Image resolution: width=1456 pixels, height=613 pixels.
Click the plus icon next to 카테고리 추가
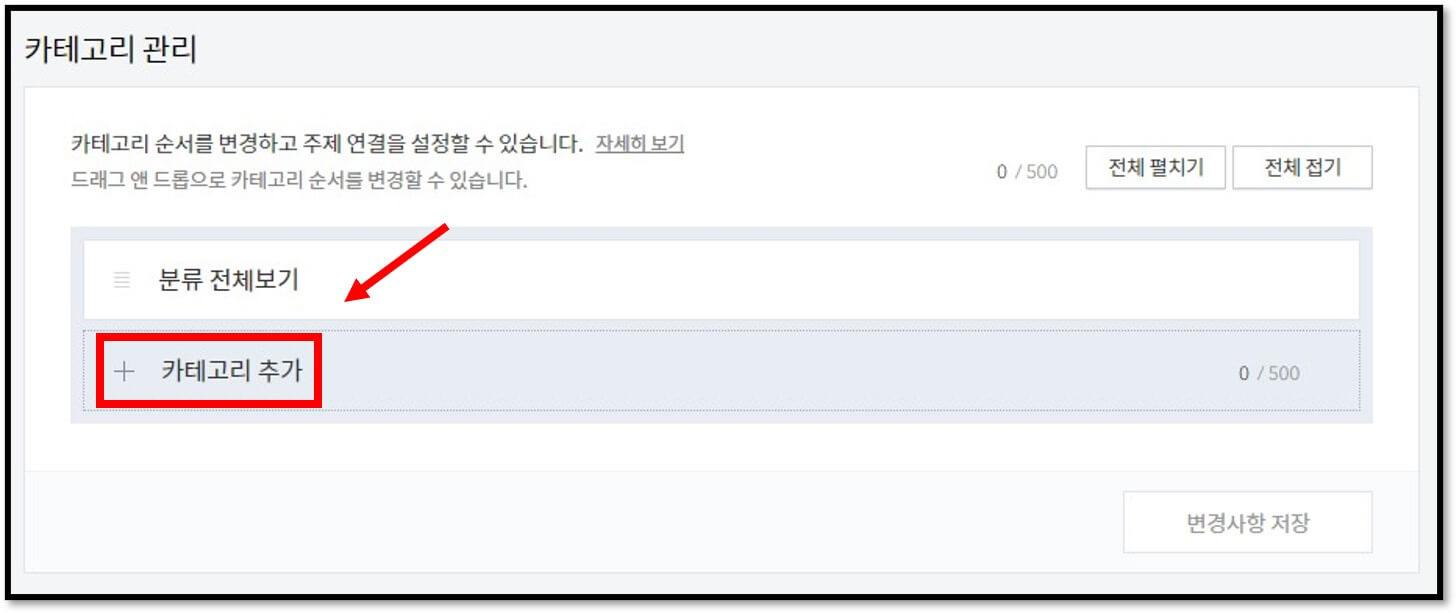124,372
